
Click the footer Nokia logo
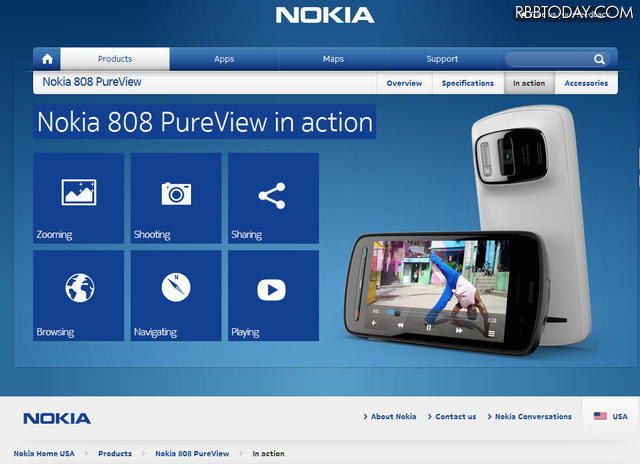[57, 418]
